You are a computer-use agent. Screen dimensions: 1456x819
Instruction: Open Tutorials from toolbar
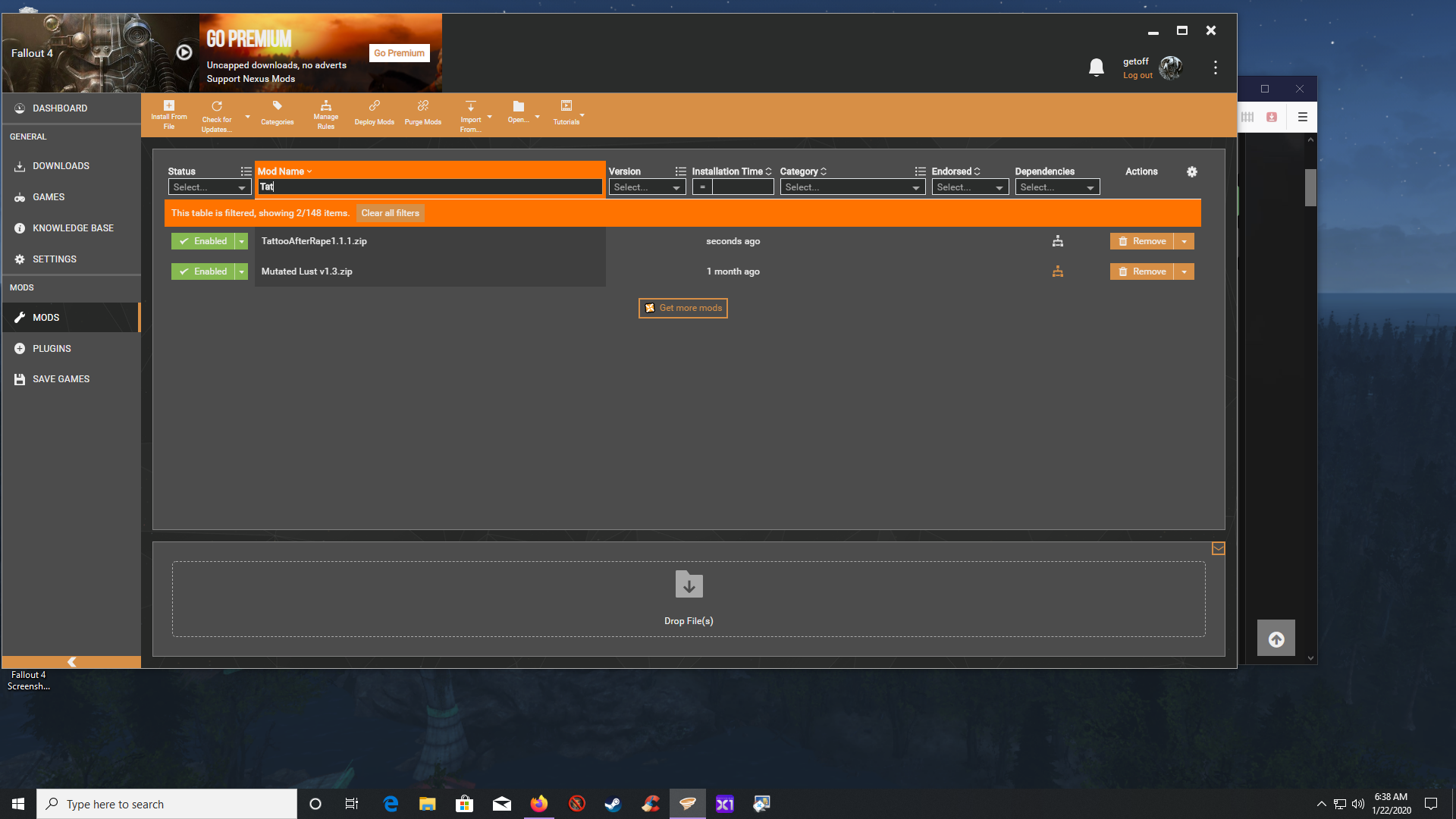[566, 114]
